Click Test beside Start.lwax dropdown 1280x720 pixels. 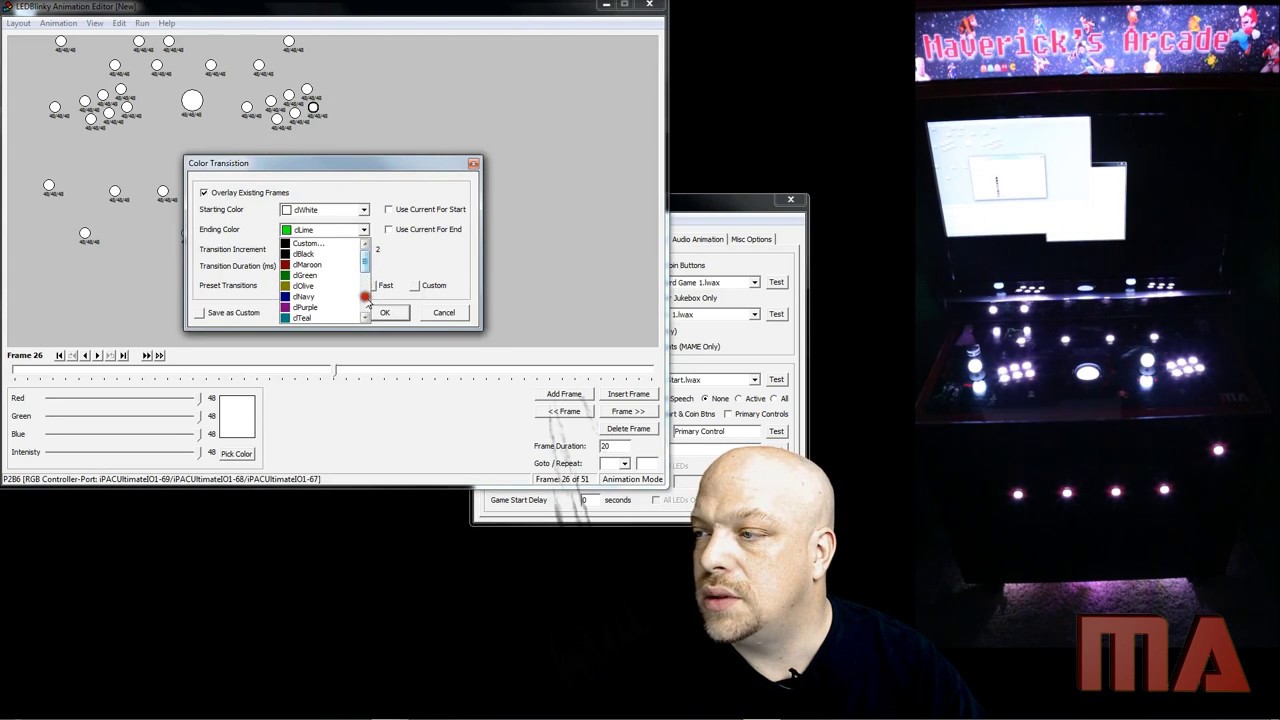[776, 379]
